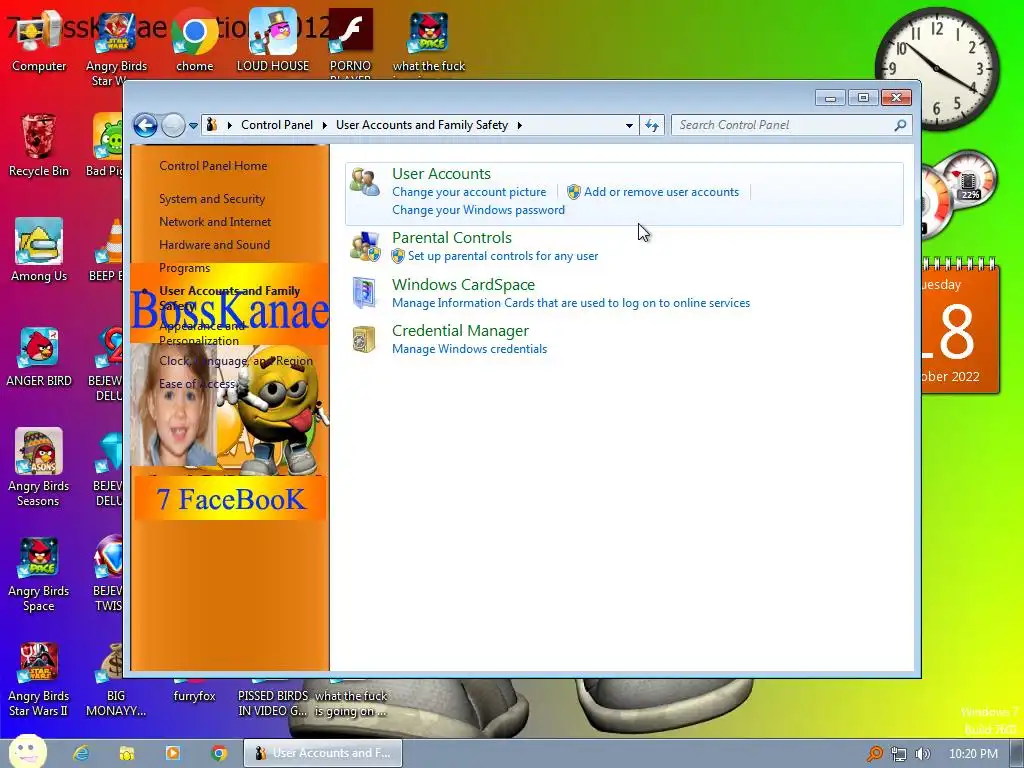
Task: Open the Recycle Bin desktop icon
Action: 39,146
